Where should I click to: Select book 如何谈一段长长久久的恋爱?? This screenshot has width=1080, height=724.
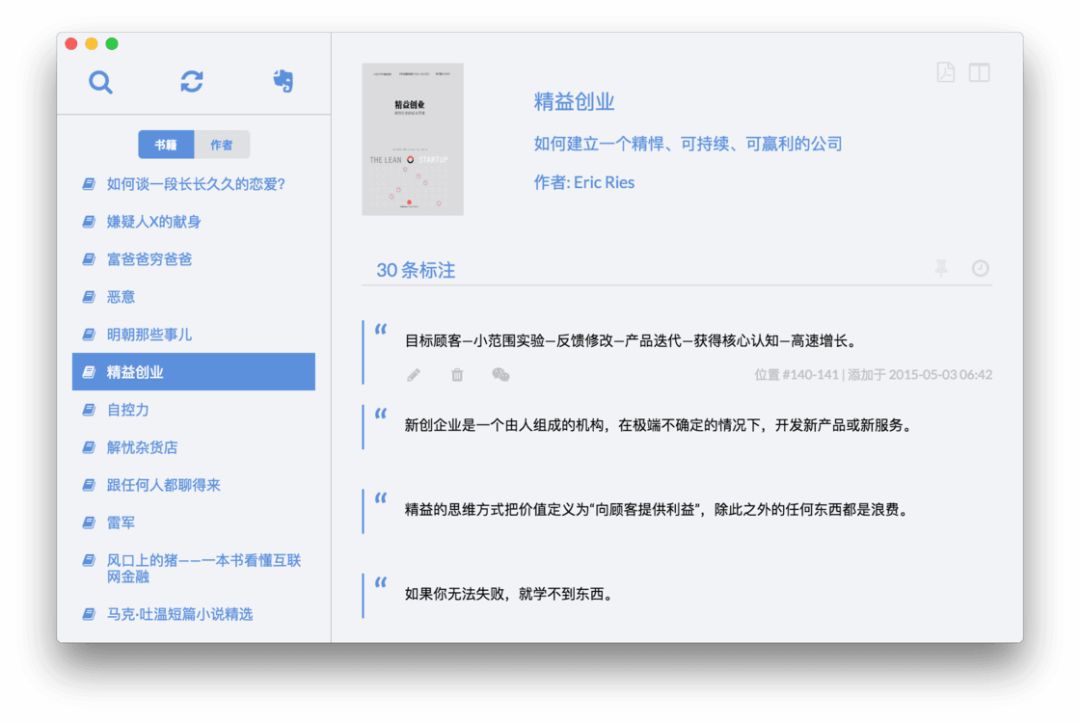click(x=194, y=184)
